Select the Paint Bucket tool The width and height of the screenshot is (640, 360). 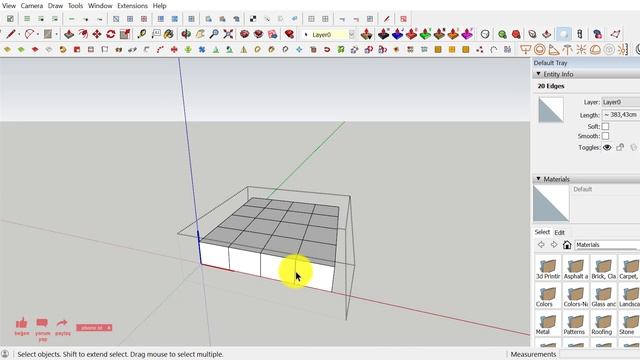169,34
